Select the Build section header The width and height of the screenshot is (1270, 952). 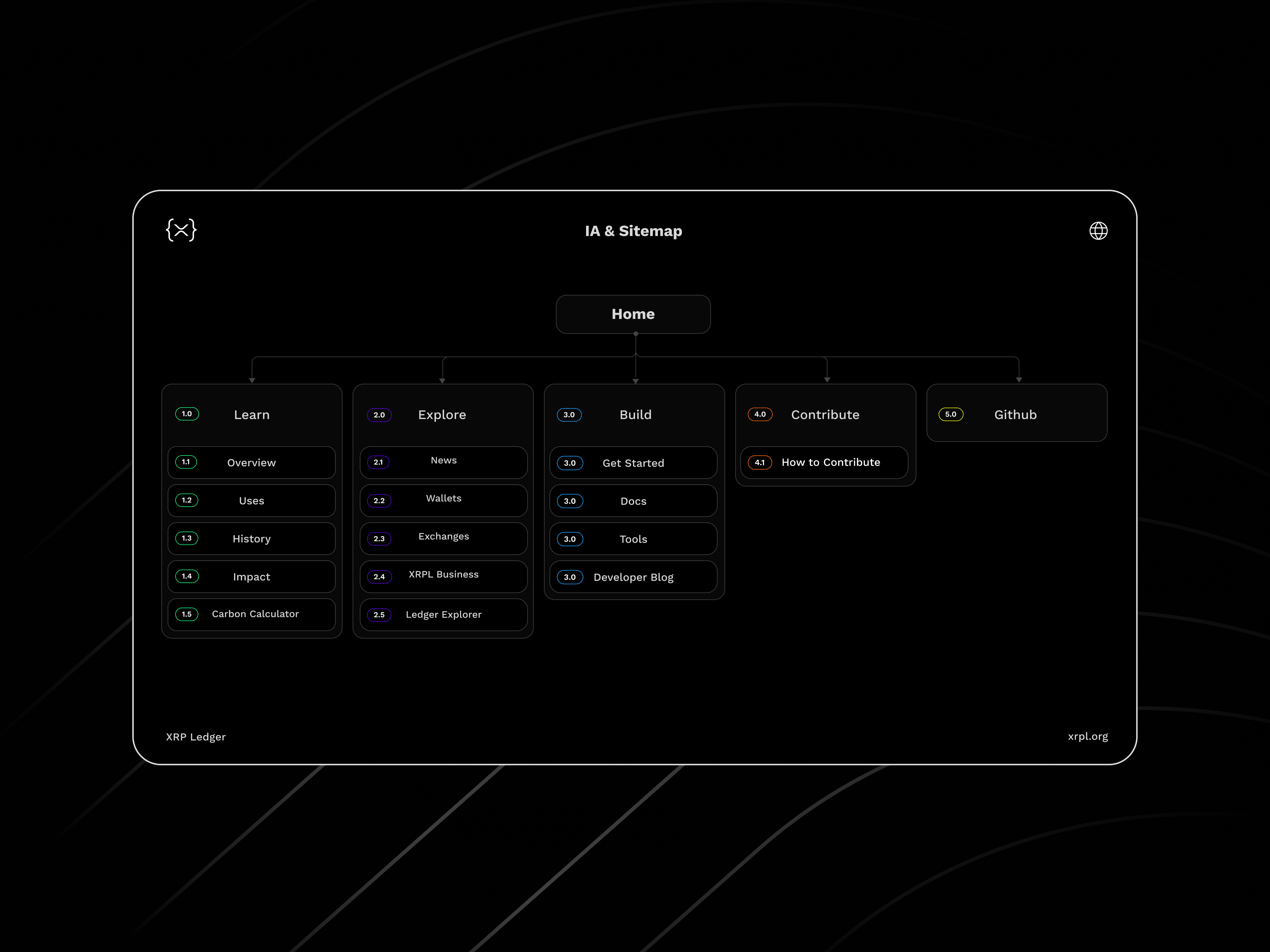[635, 415]
